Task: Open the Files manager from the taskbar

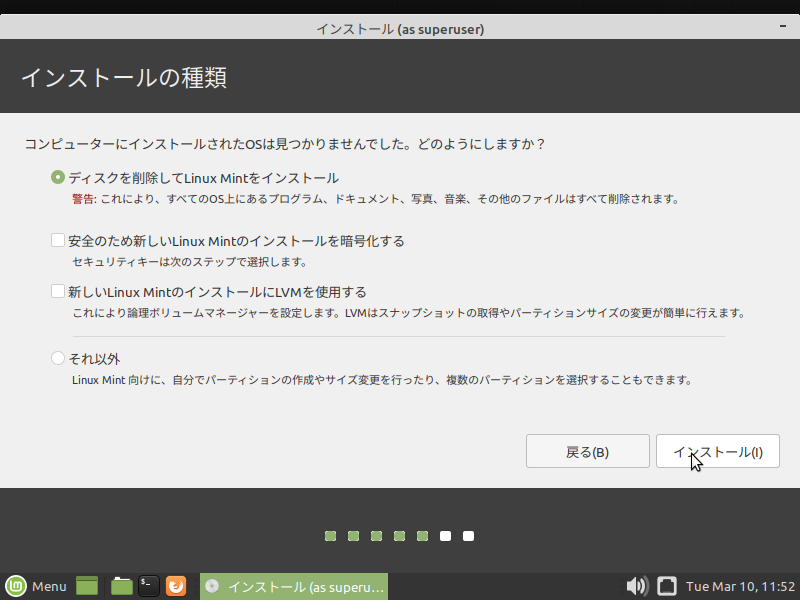Action: point(121,586)
